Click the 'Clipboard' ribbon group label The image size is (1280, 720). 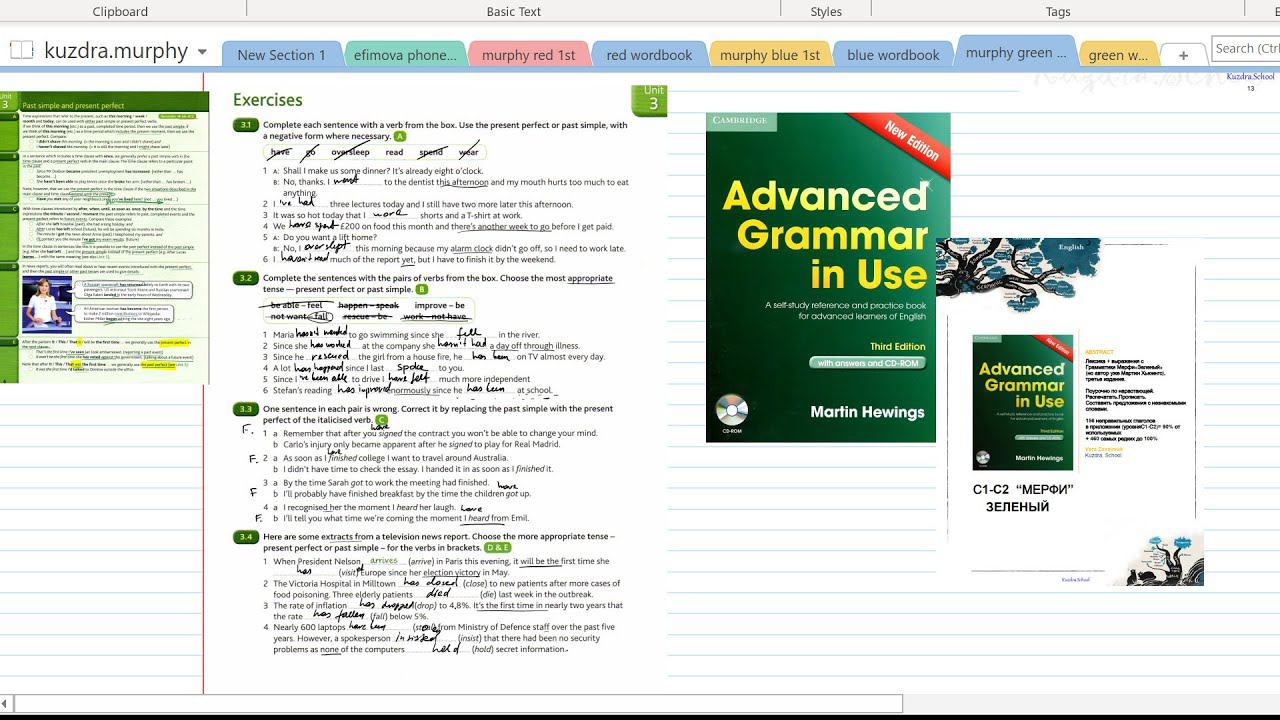pyautogui.click(x=120, y=12)
